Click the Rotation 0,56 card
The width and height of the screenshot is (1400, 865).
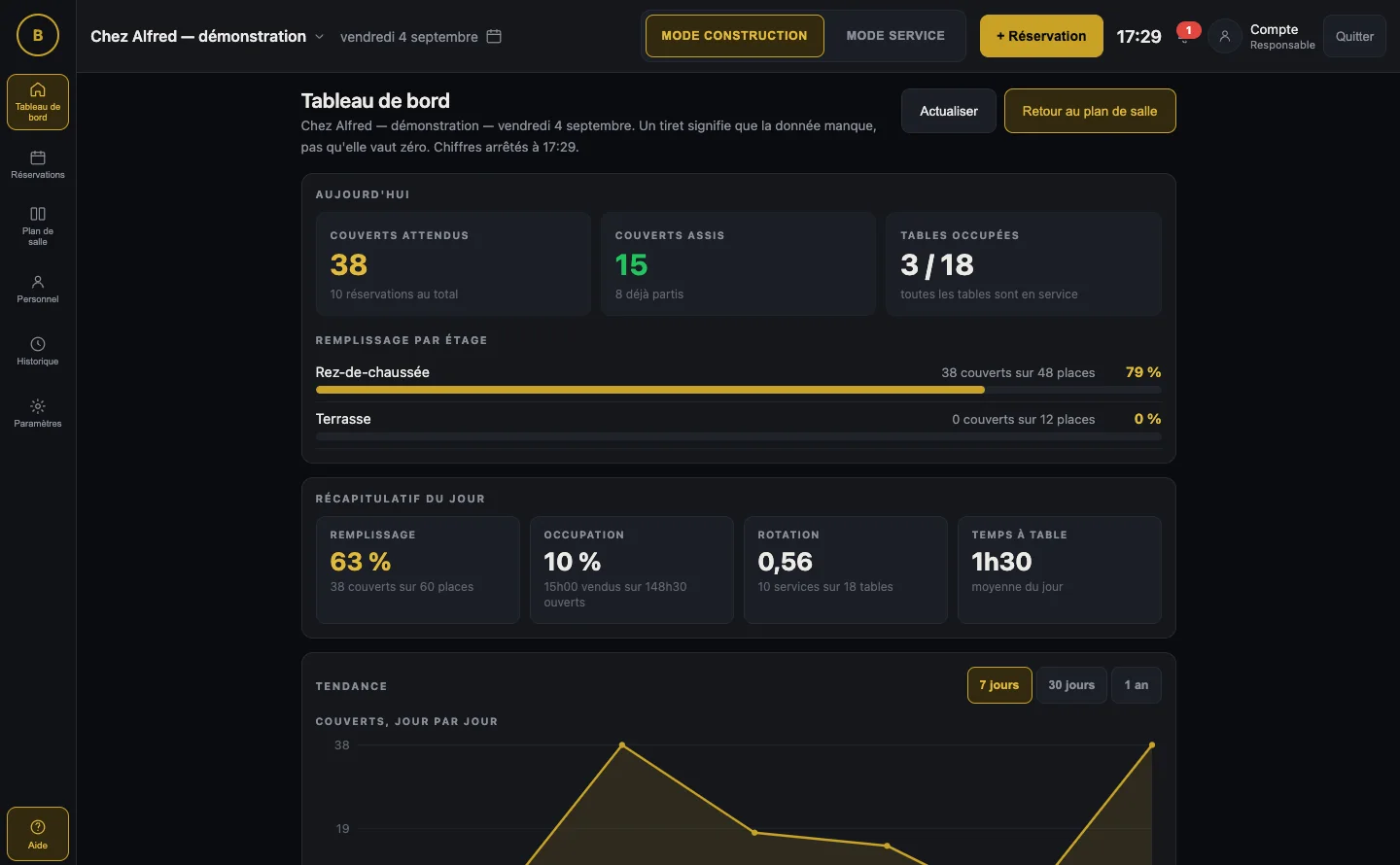pos(846,570)
